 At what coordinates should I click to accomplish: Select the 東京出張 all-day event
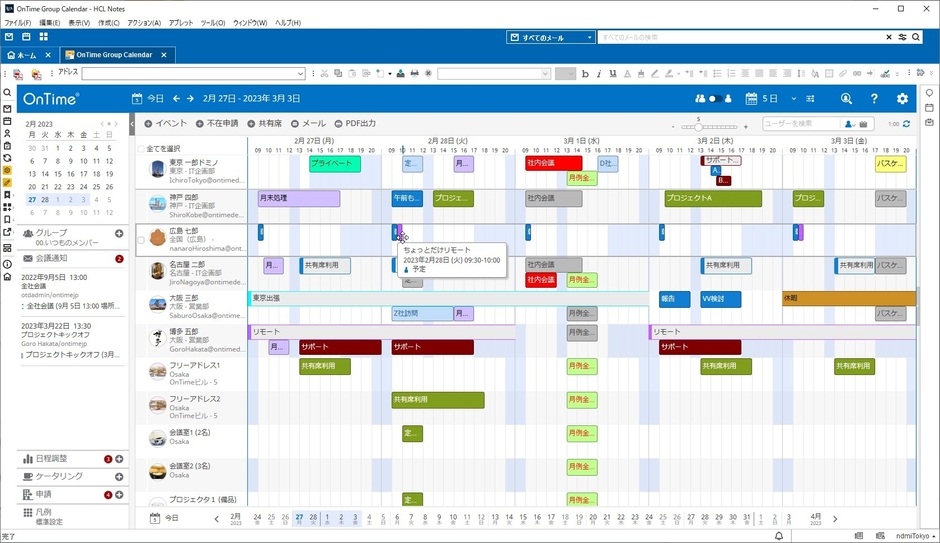pos(448,298)
